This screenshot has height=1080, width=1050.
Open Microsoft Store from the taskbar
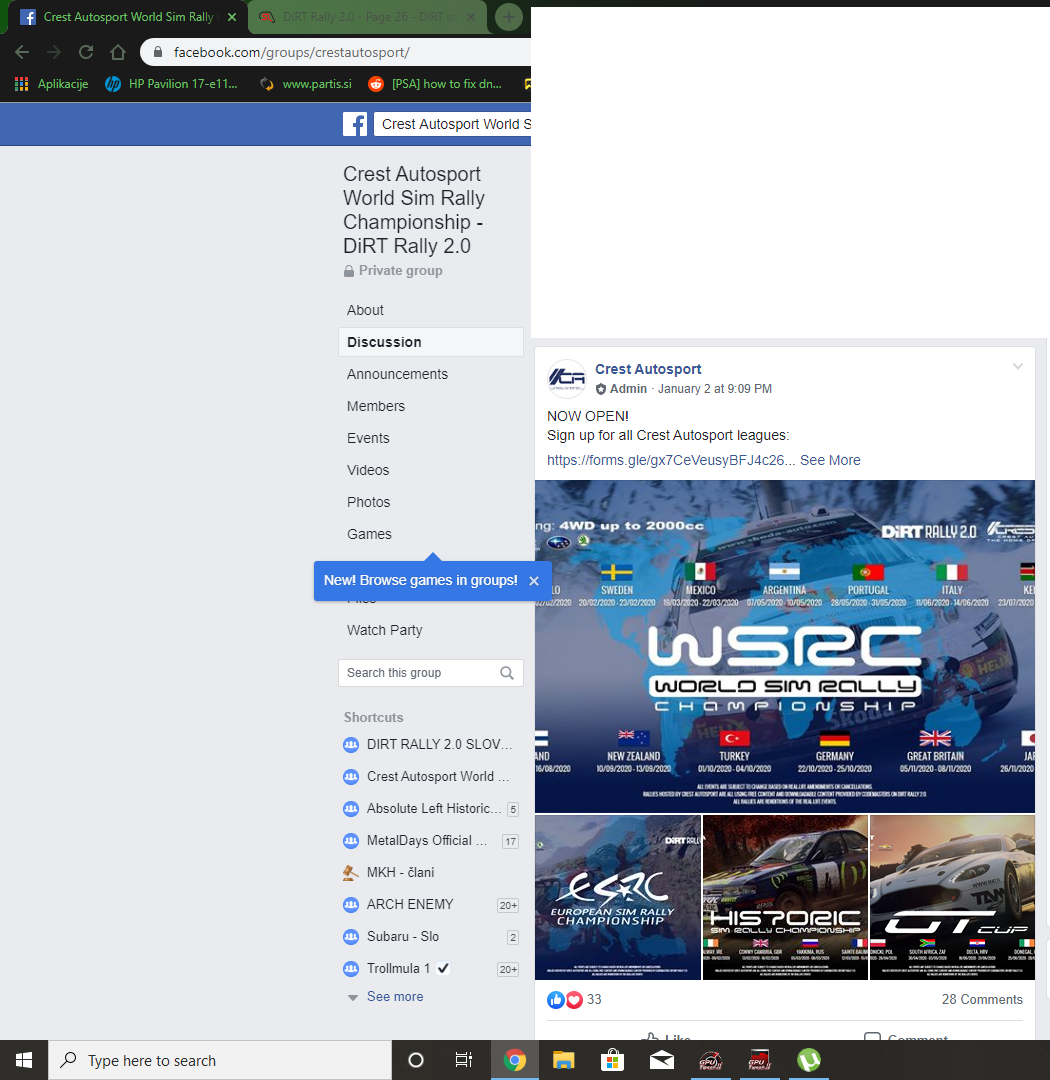(x=612, y=1061)
